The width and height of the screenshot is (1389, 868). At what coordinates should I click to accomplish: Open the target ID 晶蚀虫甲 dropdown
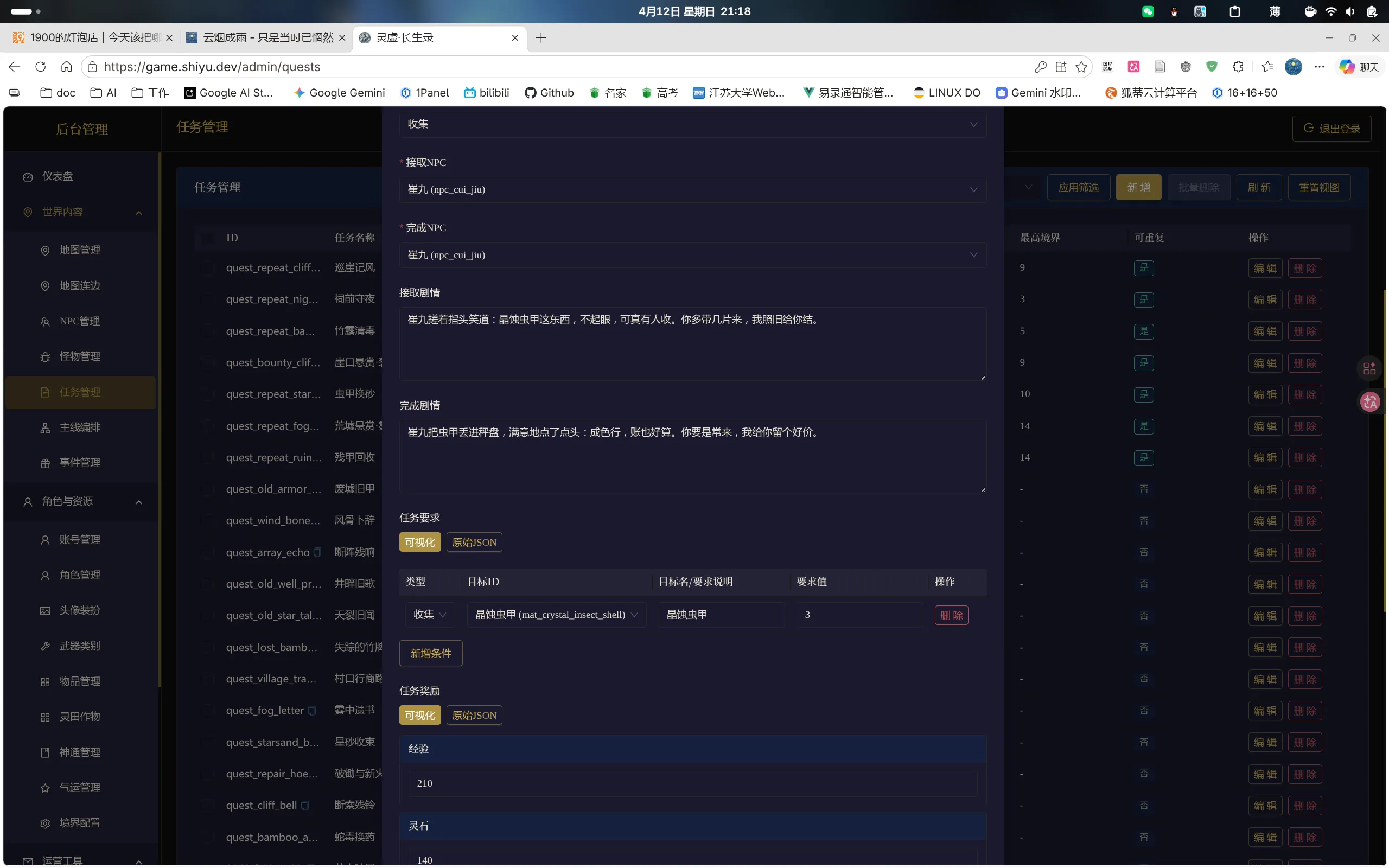pyautogui.click(x=556, y=615)
